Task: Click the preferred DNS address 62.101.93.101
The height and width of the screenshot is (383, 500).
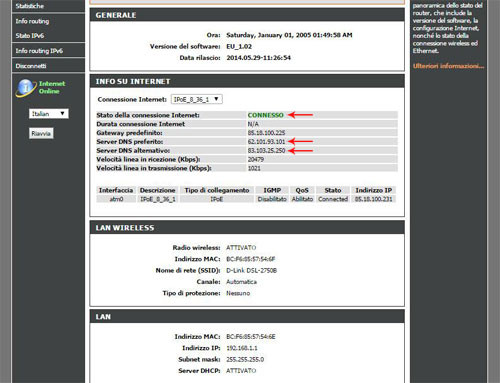Action: click(266, 142)
